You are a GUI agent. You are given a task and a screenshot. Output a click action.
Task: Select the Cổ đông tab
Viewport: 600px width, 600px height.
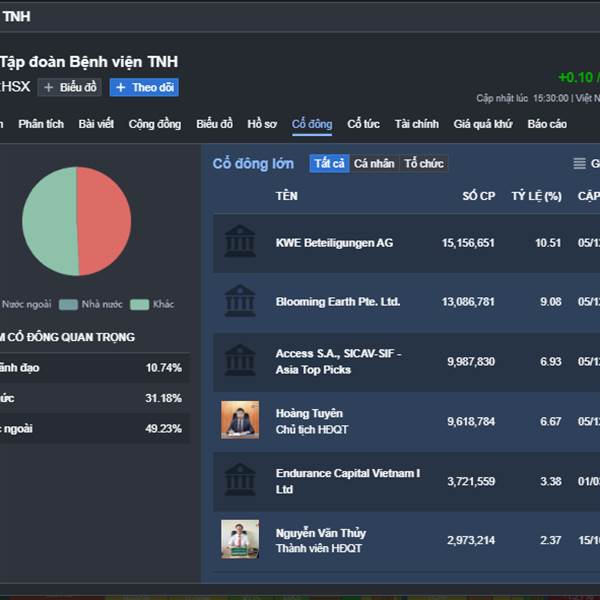click(312, 124)
